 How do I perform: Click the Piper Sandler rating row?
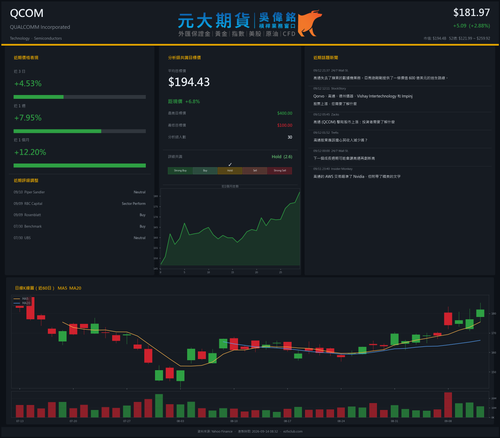pos(80,192)
